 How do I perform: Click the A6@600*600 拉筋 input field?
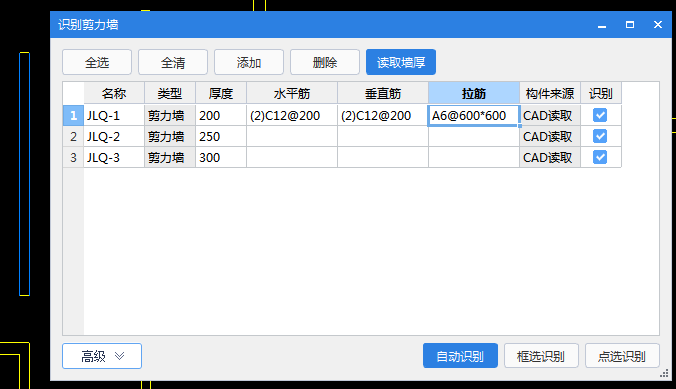pyautogui.click(x=474, y=115)
